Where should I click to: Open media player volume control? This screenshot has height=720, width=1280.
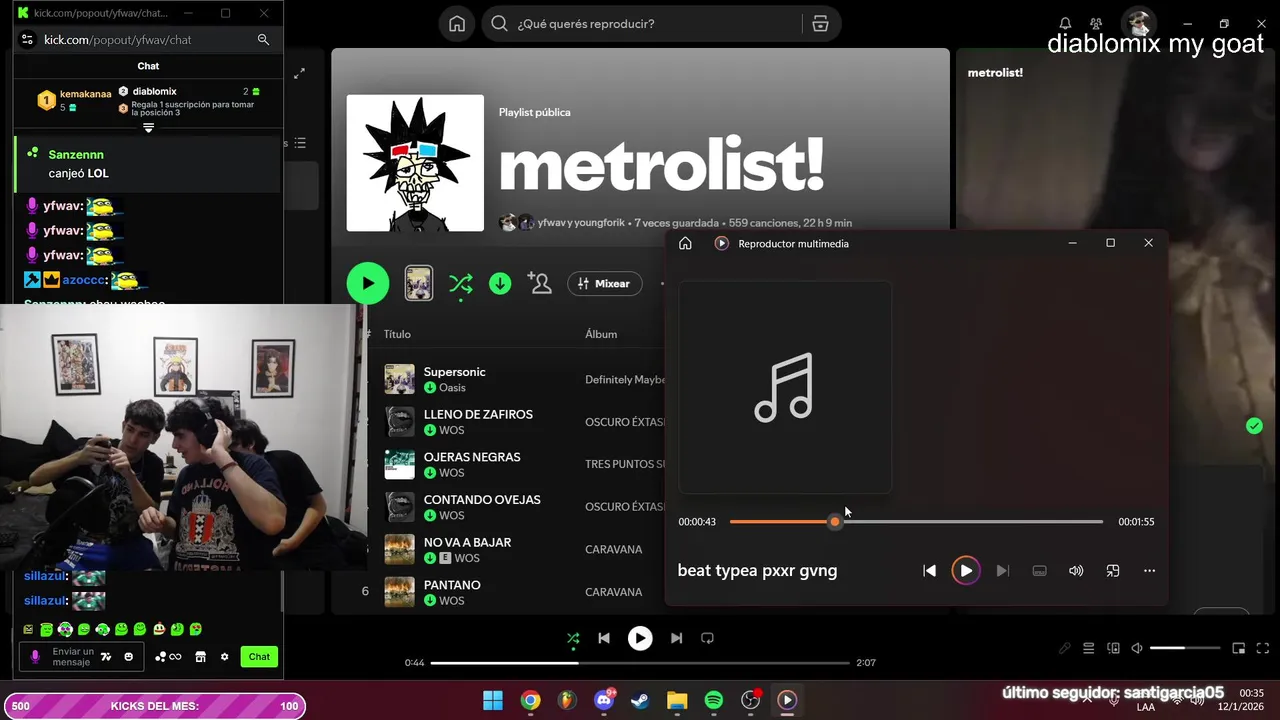click(x=1076, y=571)
